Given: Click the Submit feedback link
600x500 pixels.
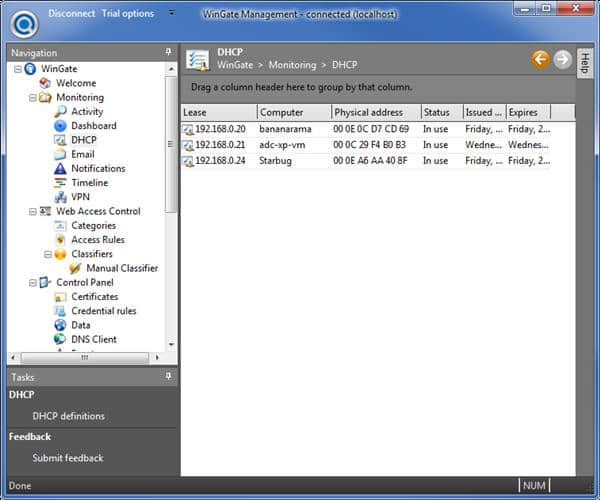Looking at the screenshot, I should click(67, 458).
